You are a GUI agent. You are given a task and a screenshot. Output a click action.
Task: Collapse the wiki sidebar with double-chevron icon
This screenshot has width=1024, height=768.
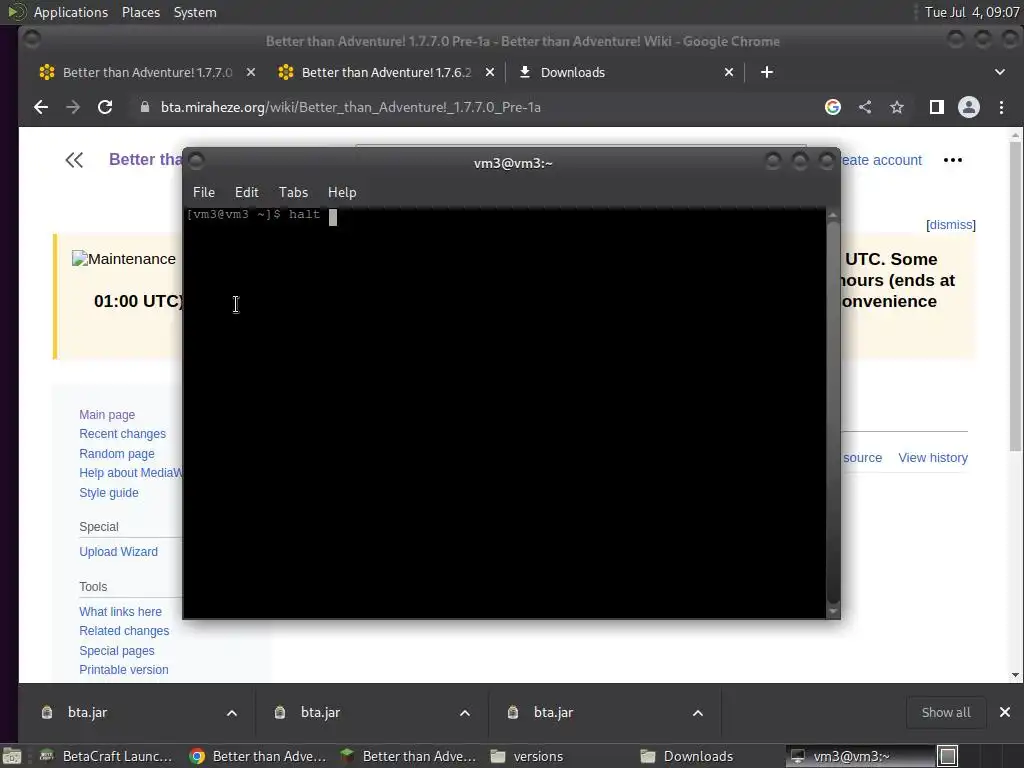[74, 160]
